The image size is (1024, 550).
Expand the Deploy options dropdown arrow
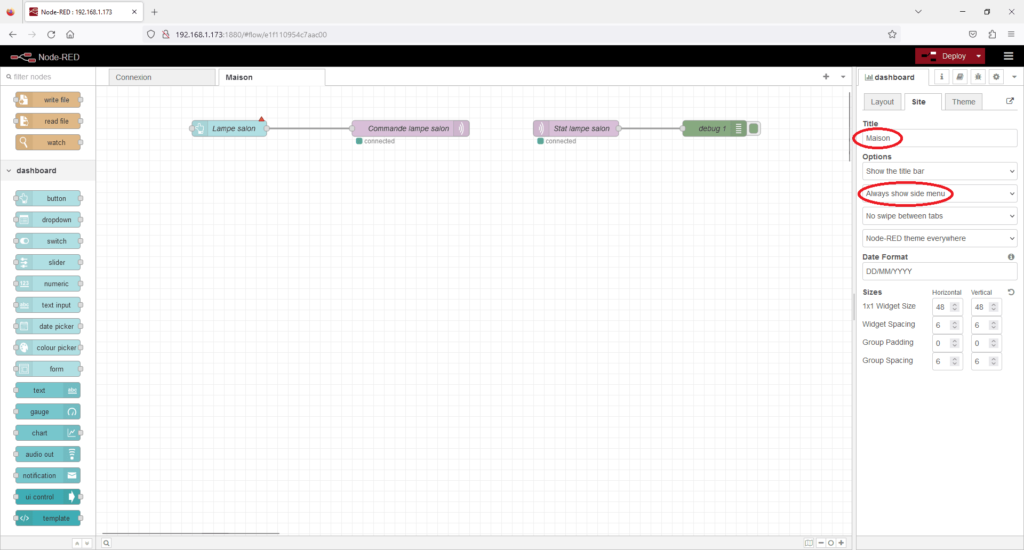[x=979, y=56]
